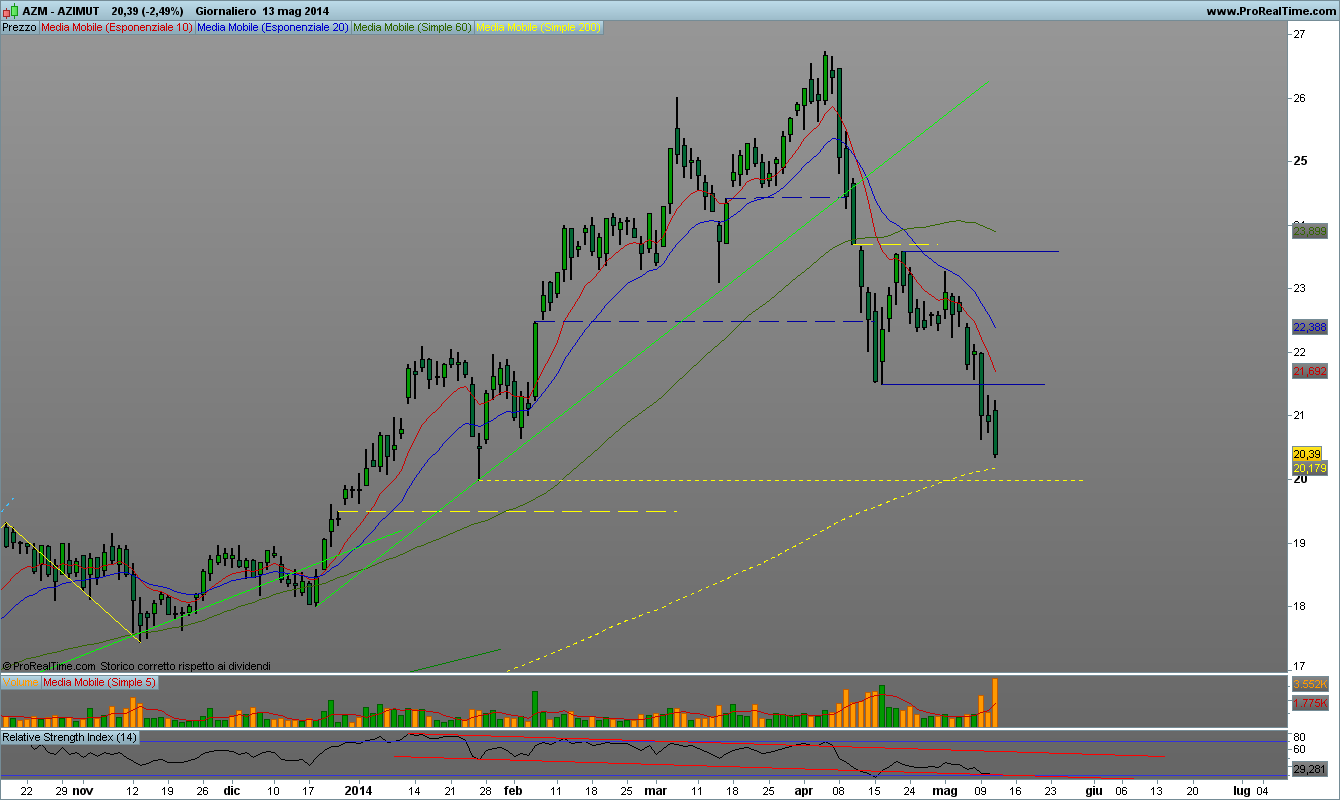Click the price change 20,39 (-2,49%)
This screenshot has width=1340, height=800.
point(149,10)
